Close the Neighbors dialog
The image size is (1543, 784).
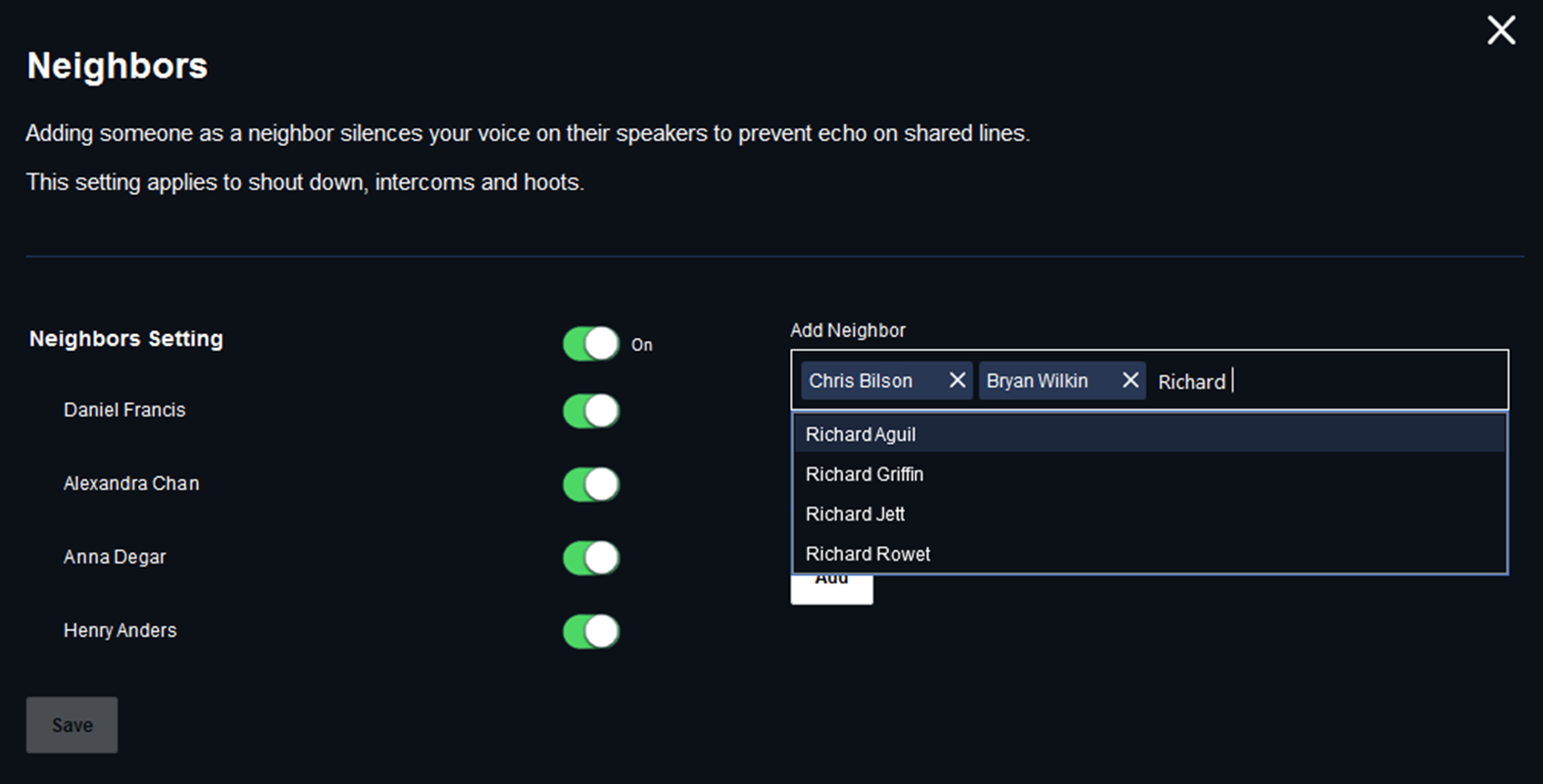pyautogui.click(x=1501, y=30)
